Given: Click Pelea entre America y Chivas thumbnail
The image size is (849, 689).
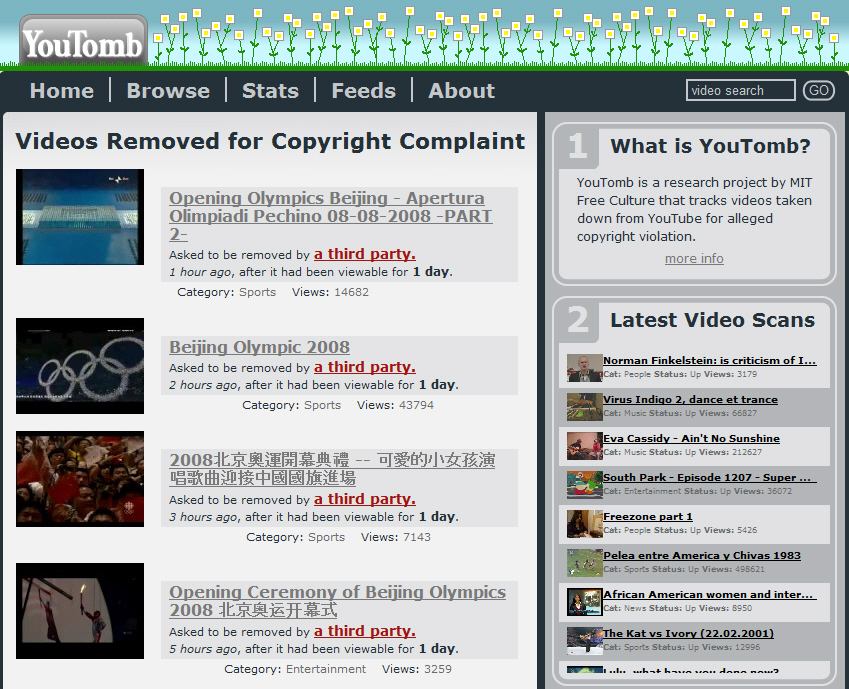Looking at the screenshot, I should [x=585, y=563].
